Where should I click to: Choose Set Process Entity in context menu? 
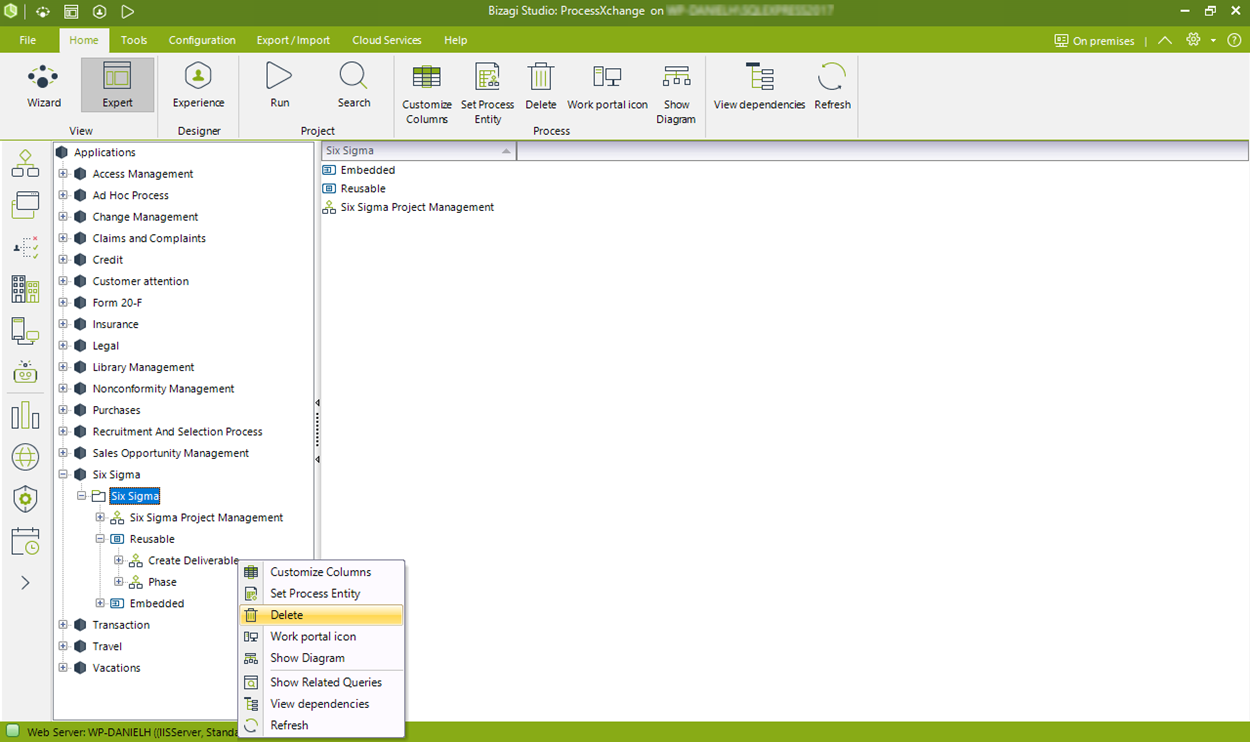tap(321, 594)
